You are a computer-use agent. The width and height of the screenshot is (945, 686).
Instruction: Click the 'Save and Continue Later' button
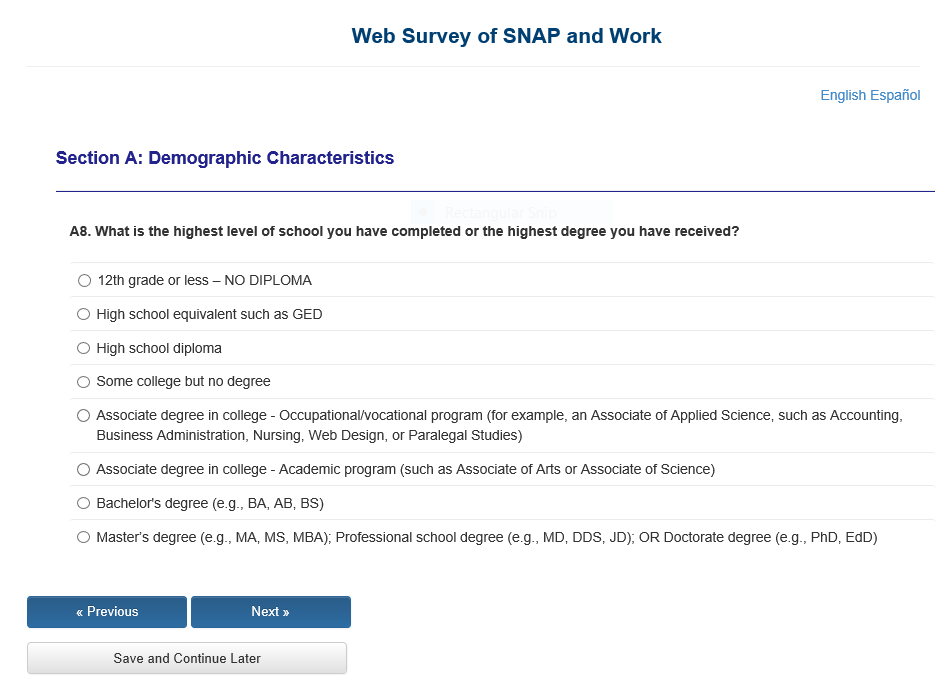(187, 659)
